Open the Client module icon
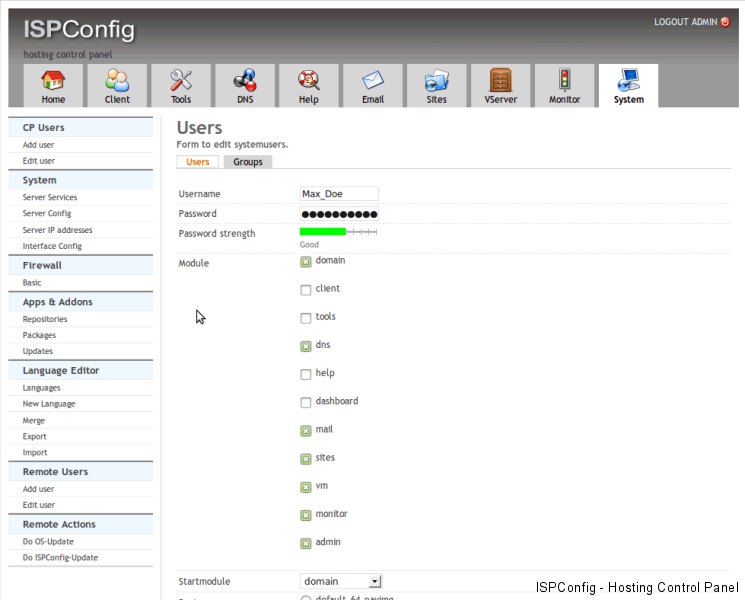745x600 pixels. [x=117, y=80]
